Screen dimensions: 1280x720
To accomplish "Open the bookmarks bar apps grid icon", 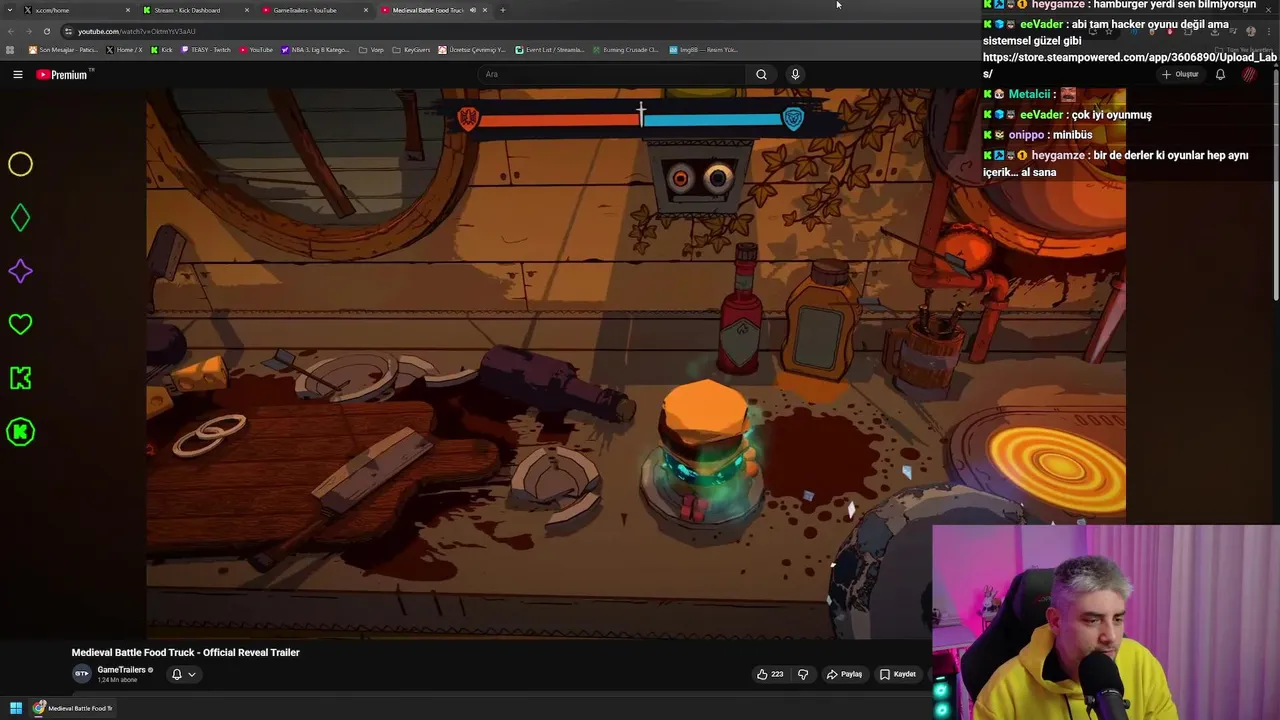I will point(10,49).
